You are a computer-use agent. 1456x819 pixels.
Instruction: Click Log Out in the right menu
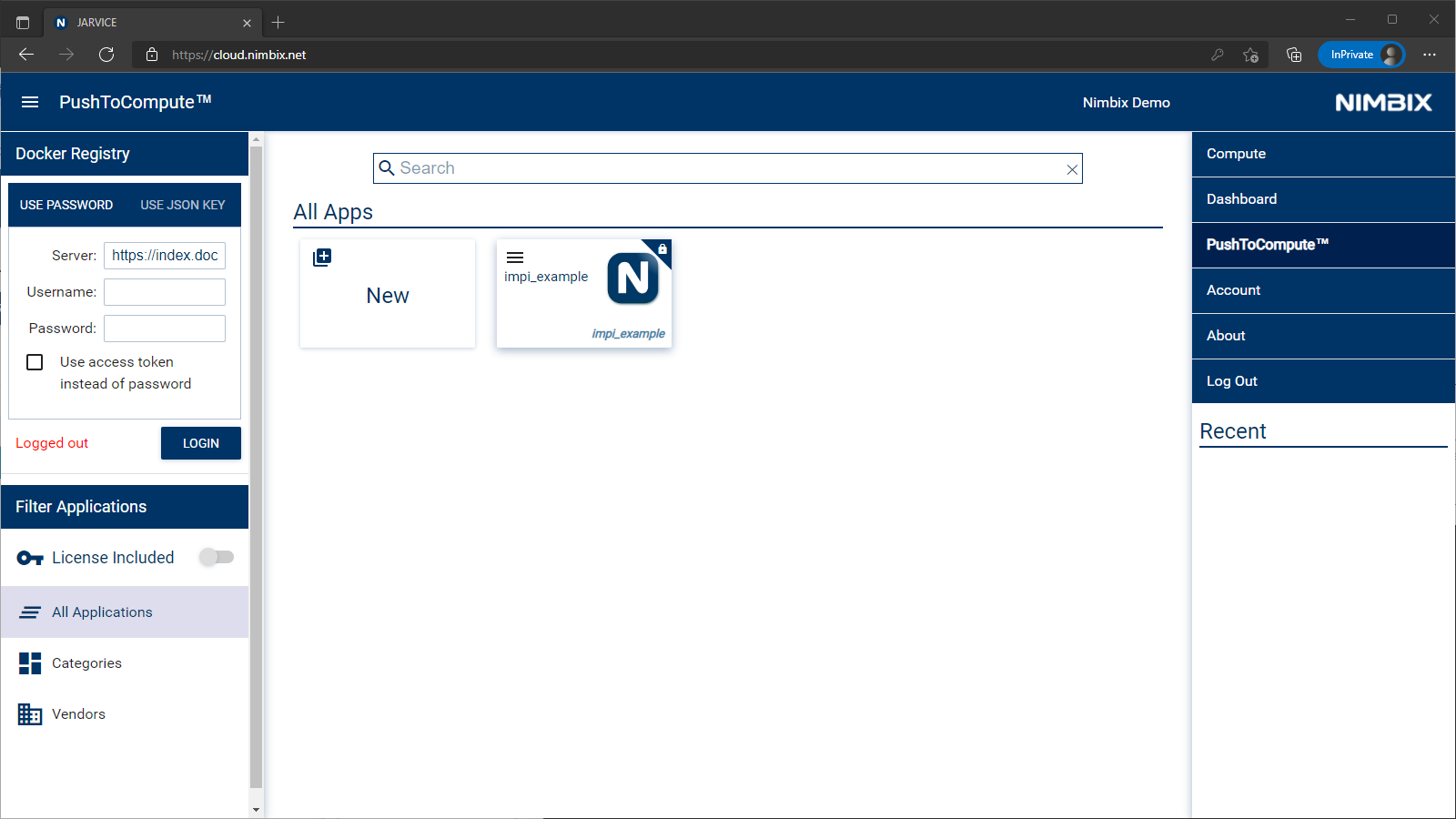click(1323, 381)
